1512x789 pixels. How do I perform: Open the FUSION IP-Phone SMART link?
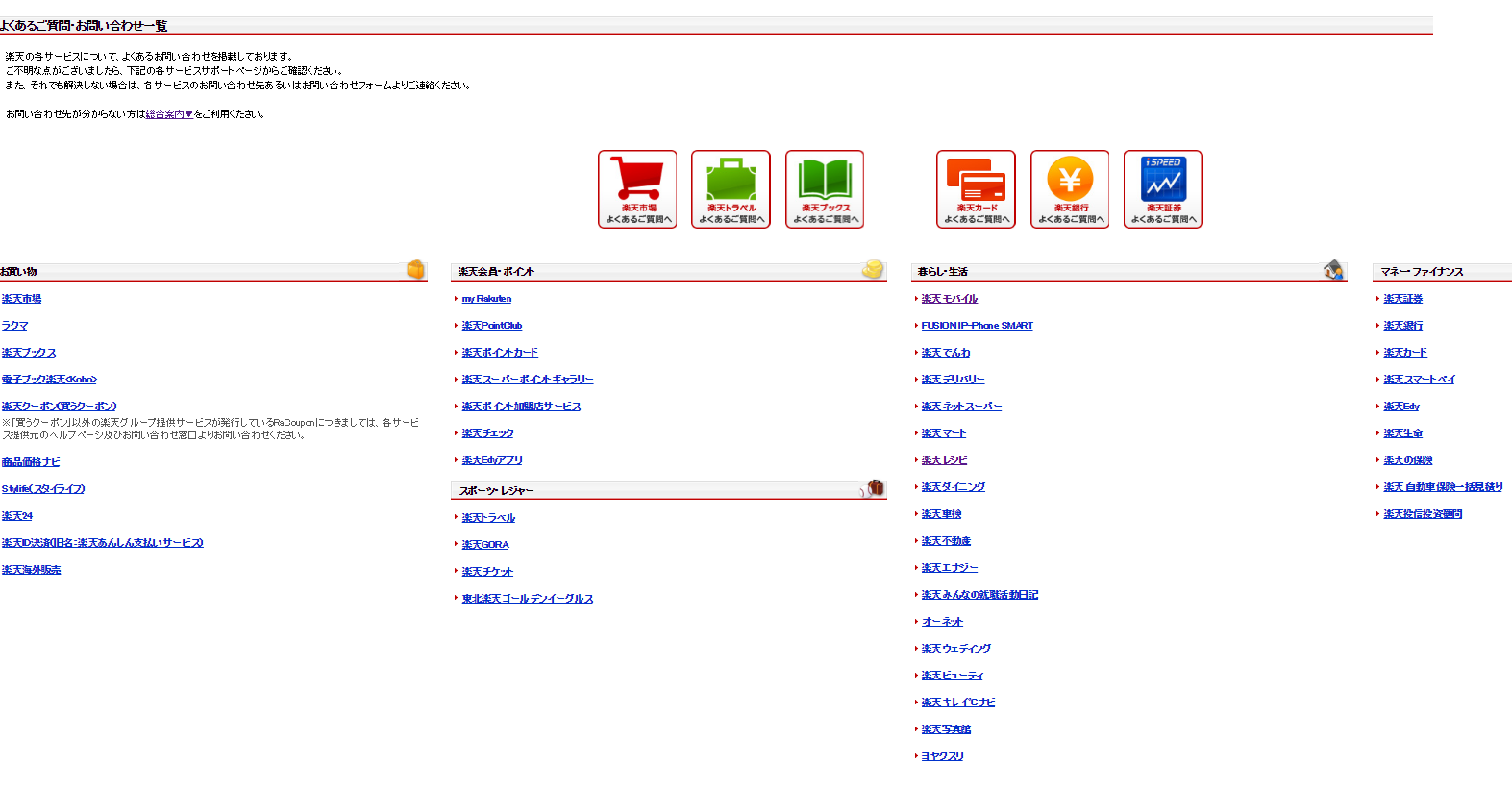pyautogui.click(x=978, y=326)
